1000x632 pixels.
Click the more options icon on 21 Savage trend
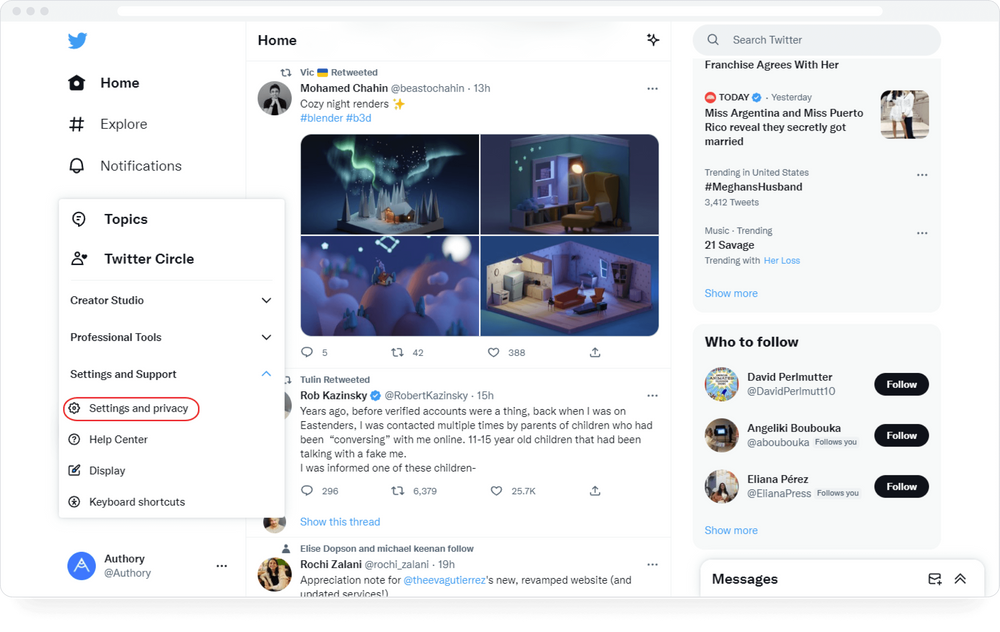(x=921, y=233)
